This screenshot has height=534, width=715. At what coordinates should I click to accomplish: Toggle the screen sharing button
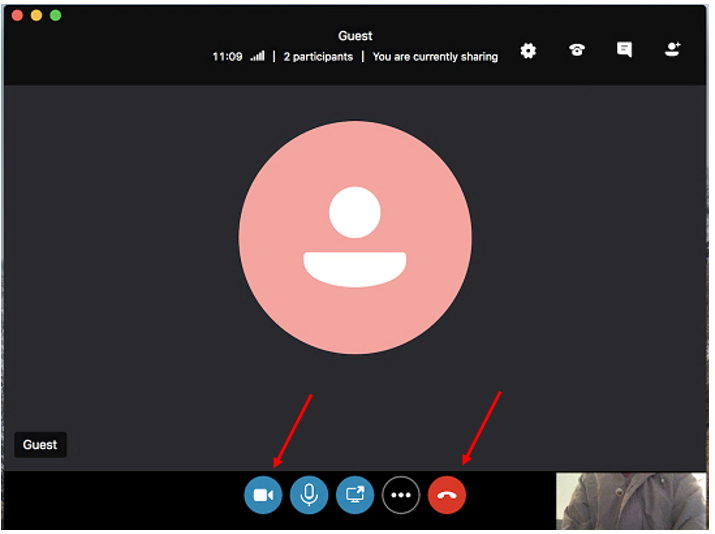pyautogui.click(x=355, y=494)
